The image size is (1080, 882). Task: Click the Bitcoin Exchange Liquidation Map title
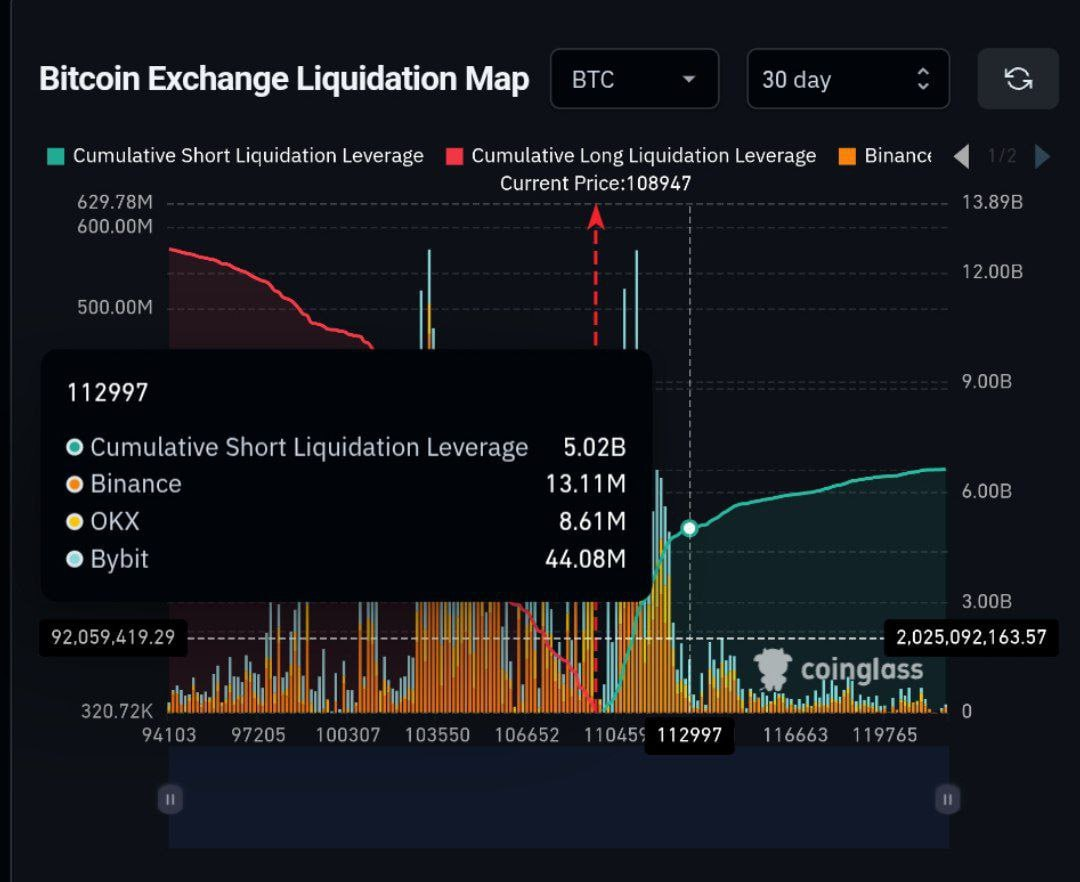284,78
